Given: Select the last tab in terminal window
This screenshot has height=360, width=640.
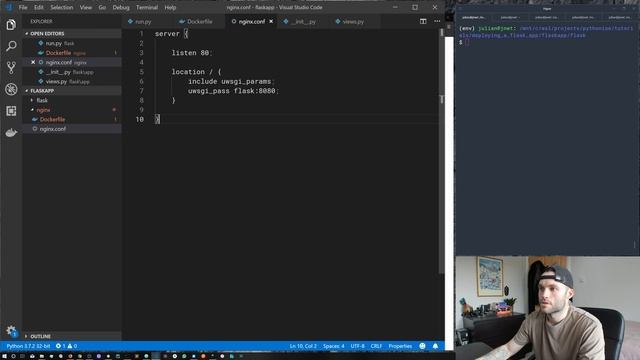Looking at the screenshot, I should coord(619,17).
